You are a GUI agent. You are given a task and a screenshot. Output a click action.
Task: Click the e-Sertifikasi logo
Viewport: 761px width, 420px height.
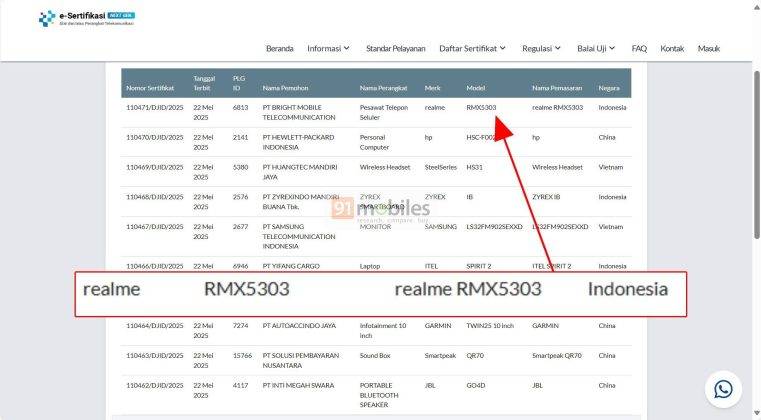tap(86, 18)
